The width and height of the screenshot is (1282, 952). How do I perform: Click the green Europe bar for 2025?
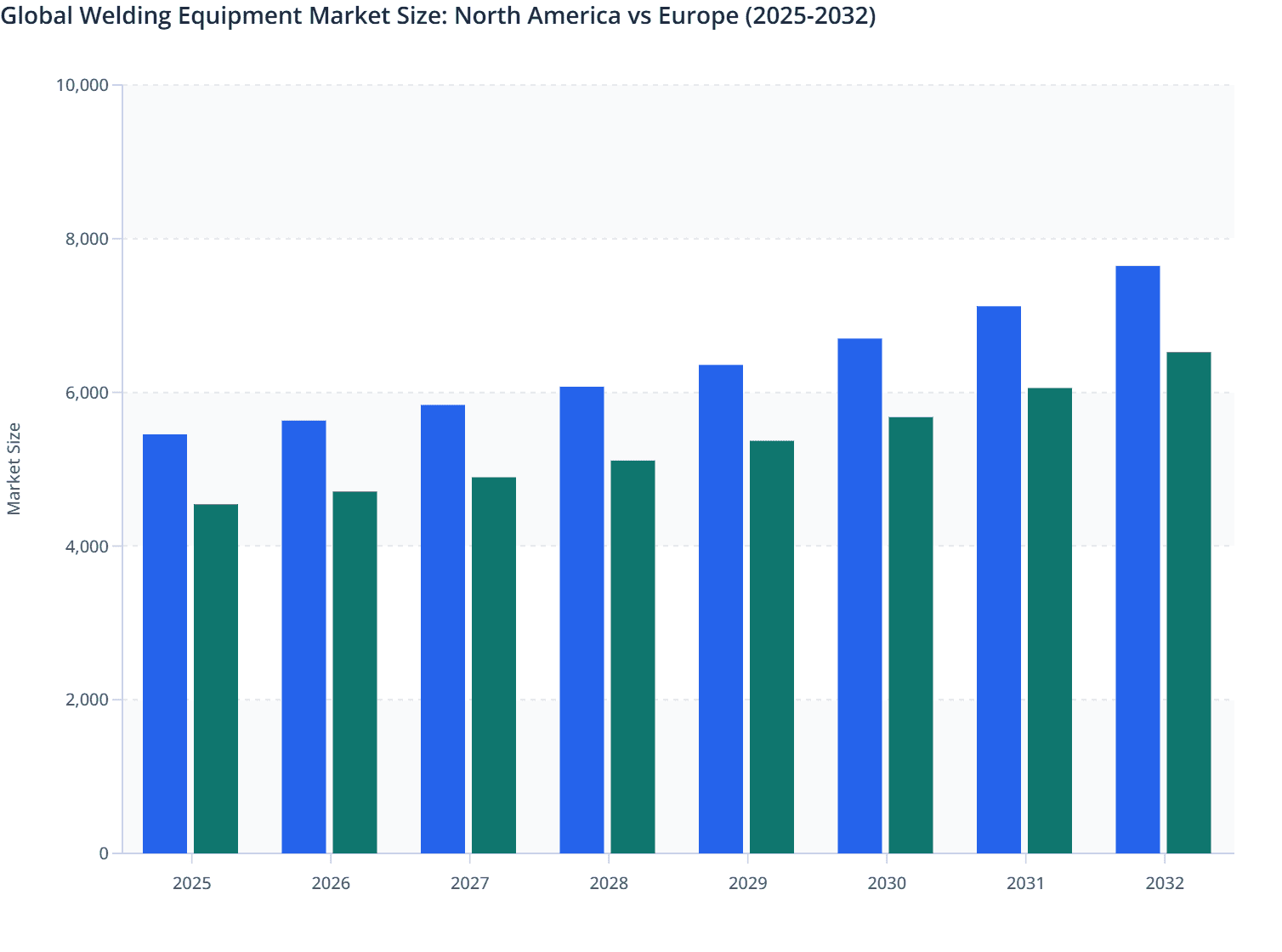coord(216,680)
